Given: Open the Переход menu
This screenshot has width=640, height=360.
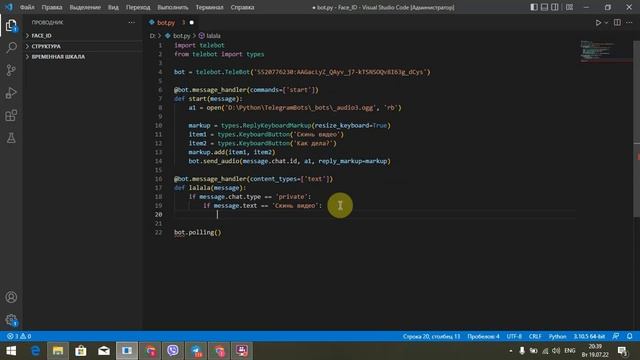Looking at the screenshot, I should [138, 7].
